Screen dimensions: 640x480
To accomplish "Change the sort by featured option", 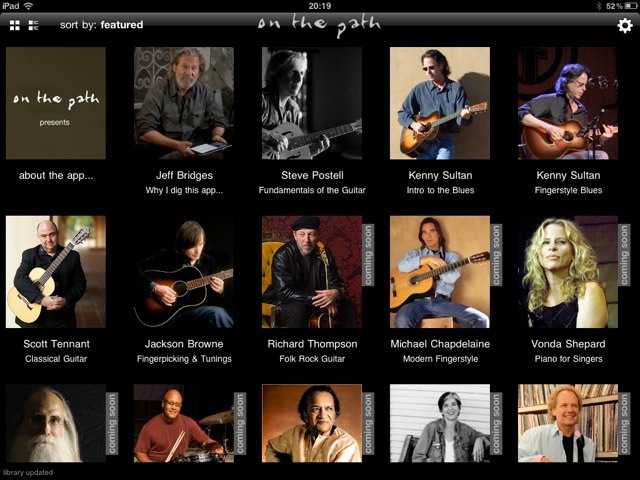I will (x=101, y=25).
